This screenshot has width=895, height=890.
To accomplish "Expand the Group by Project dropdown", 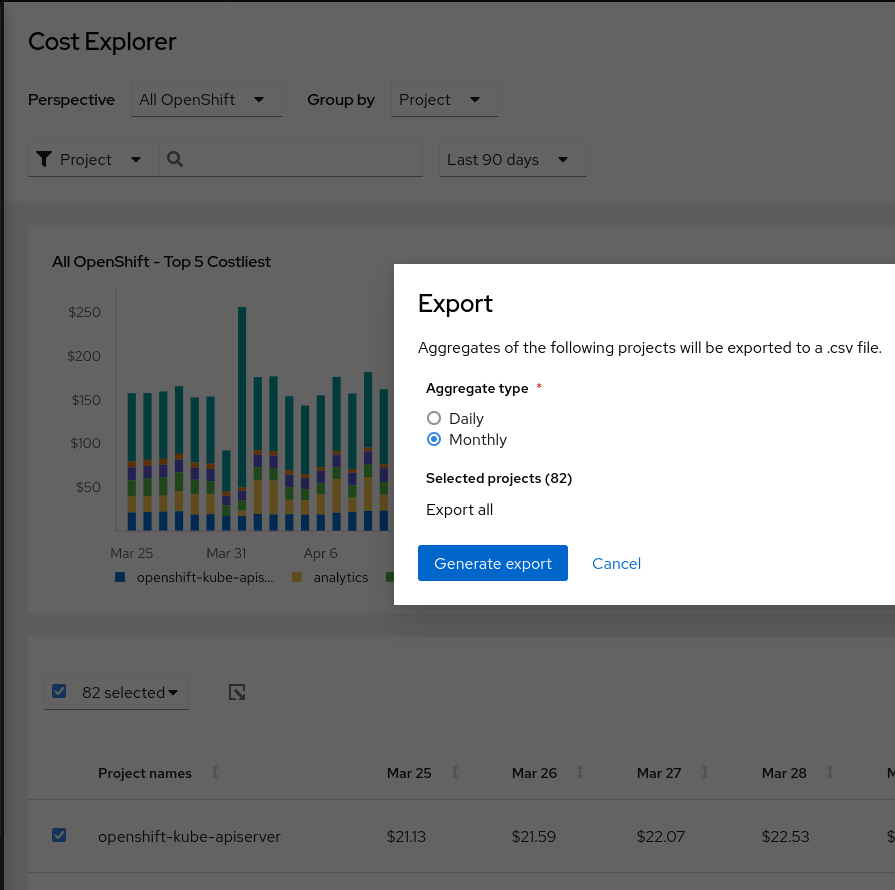I will [444, 100].
